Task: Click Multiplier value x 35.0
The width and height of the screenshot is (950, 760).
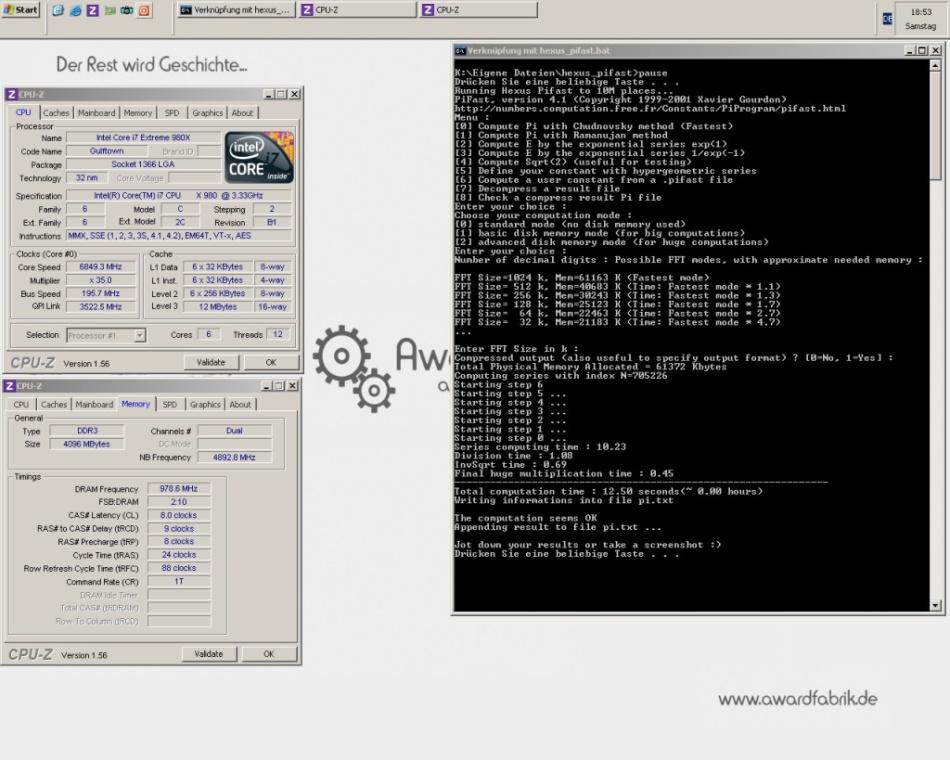Action: [x=101, y=280]
